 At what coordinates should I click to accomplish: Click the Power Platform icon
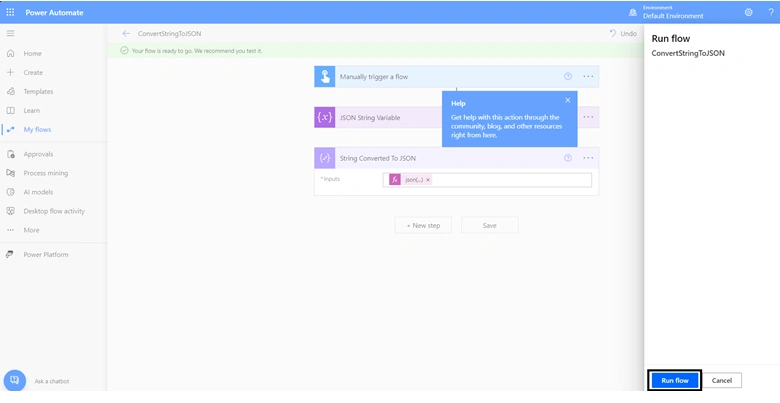click(10, 255)
